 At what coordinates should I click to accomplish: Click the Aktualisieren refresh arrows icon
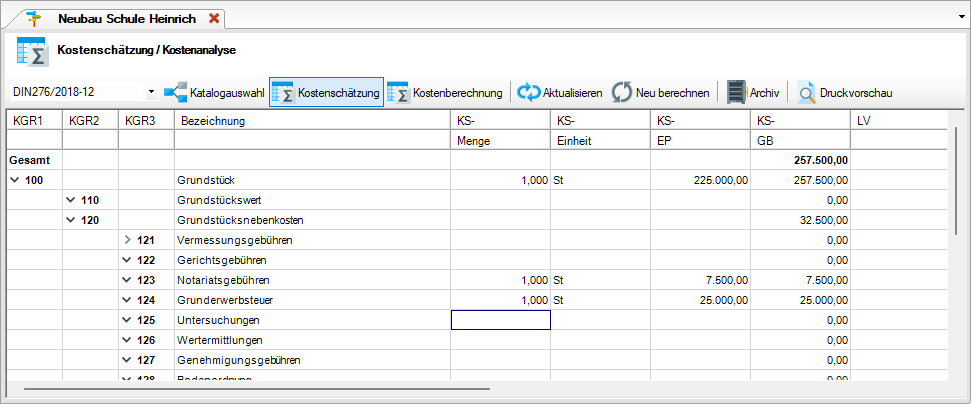coord(529,92)
